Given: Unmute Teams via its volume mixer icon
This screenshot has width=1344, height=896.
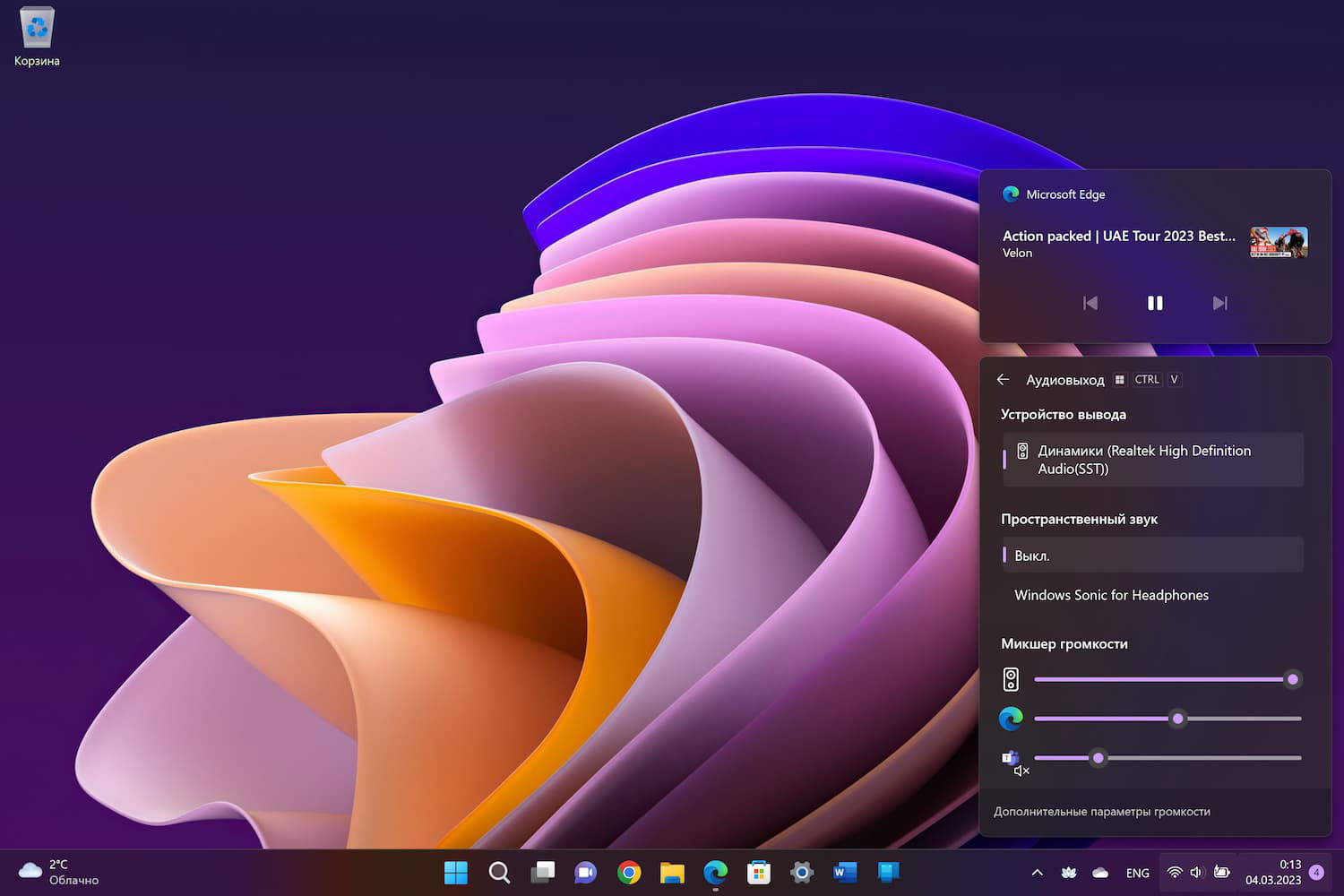Looking at the screenshot, I should (x=1012, y=762).
